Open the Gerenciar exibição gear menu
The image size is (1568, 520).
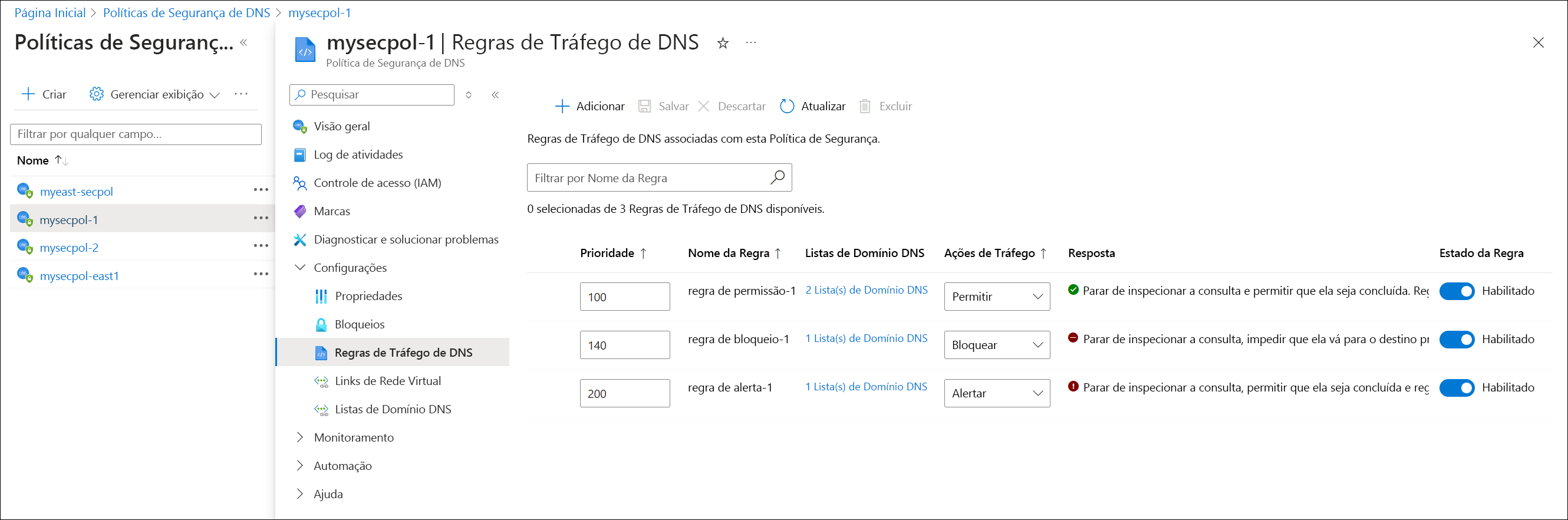pyautogui.click(x=154, y=94)
